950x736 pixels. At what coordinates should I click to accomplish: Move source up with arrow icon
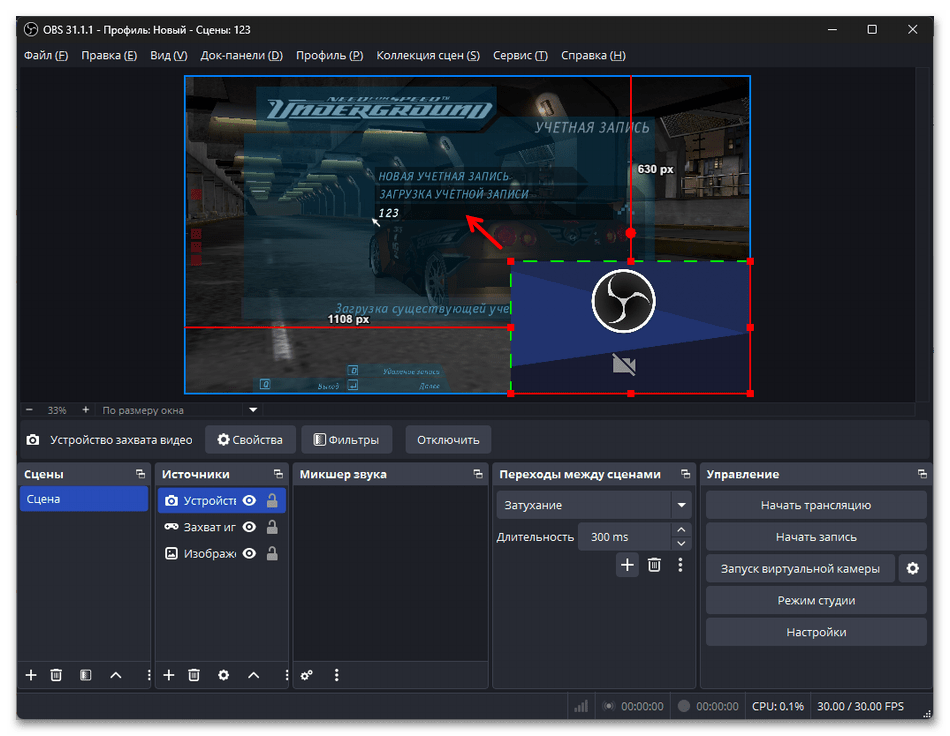point(254,675)
